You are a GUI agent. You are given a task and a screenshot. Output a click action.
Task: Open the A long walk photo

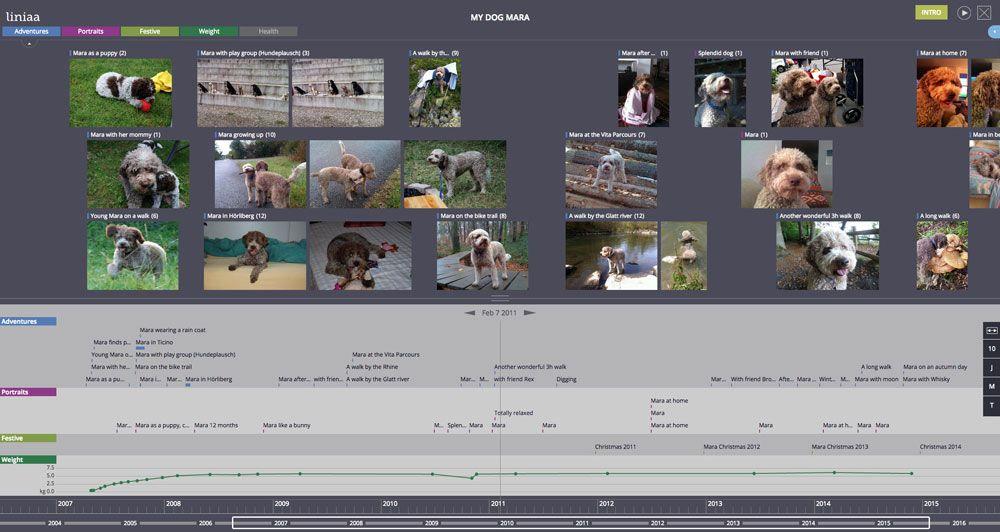point(942,256)
